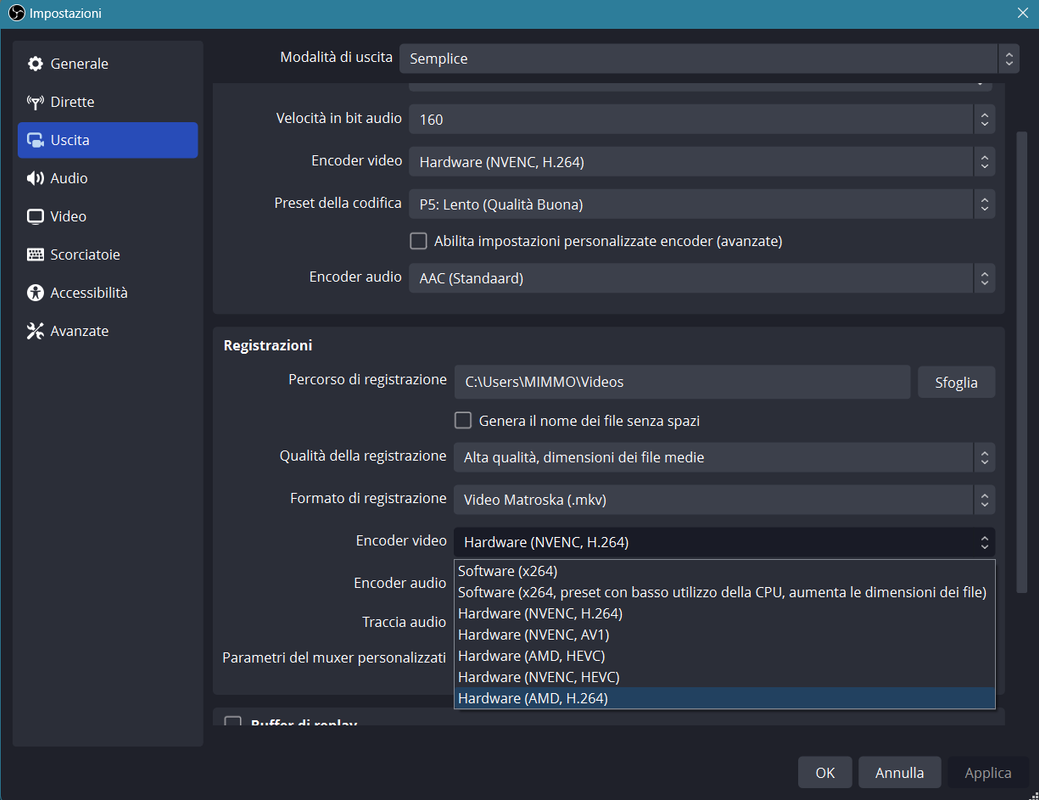Click the Audio speaker icon

click(x=35, y=178)
